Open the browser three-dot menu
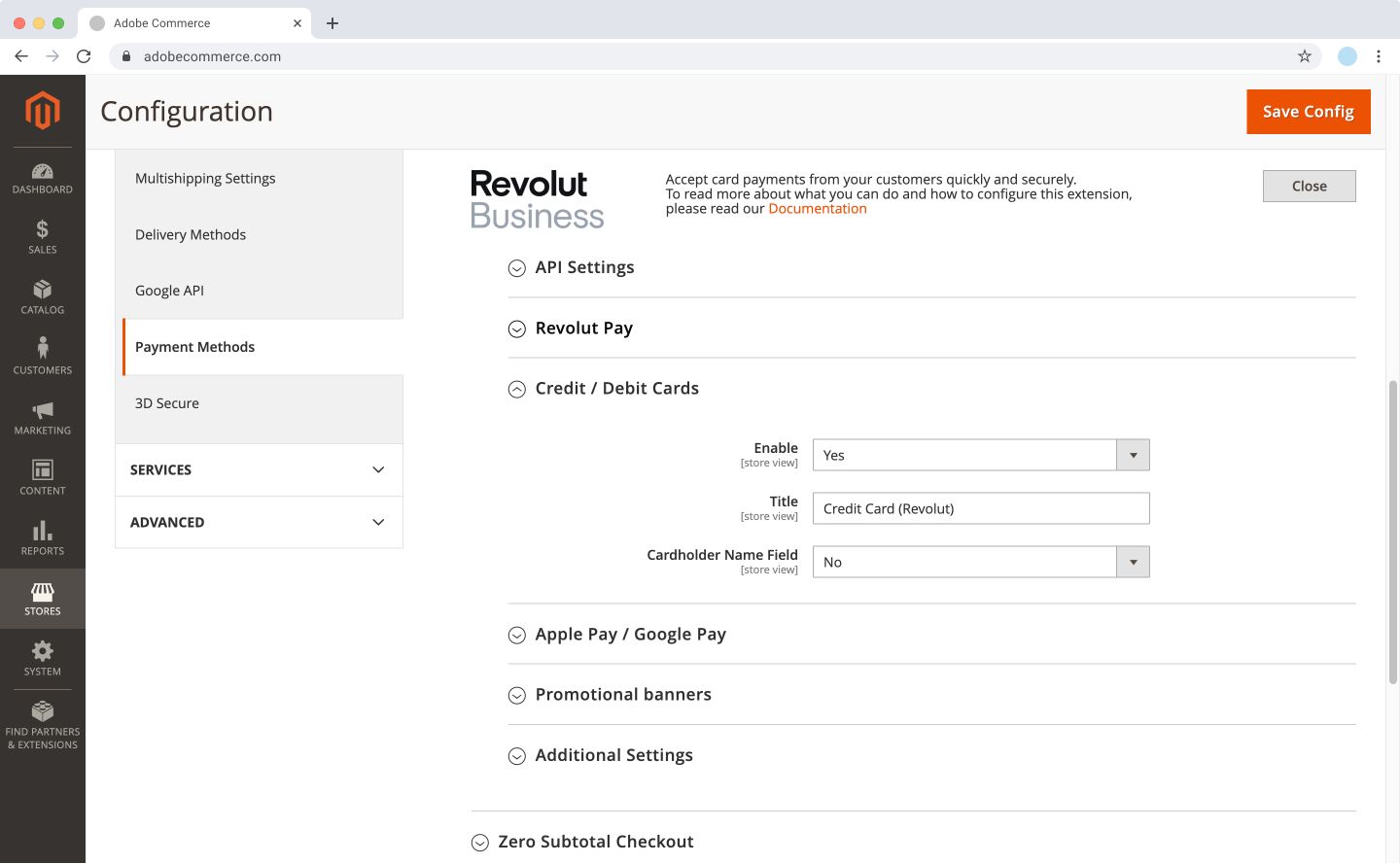This screenshot has height=864, width=1400. pyautogui.click(x=1379, y=56)
